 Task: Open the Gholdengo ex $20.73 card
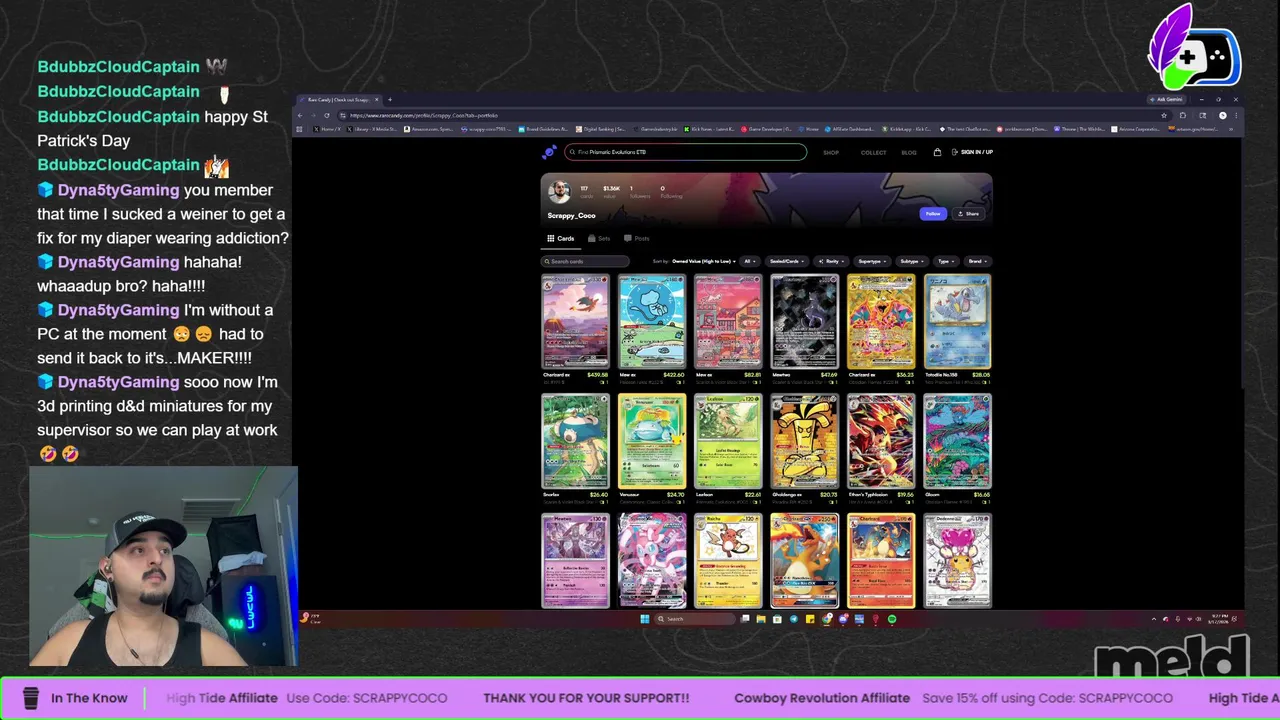click(x=805, y=441)
